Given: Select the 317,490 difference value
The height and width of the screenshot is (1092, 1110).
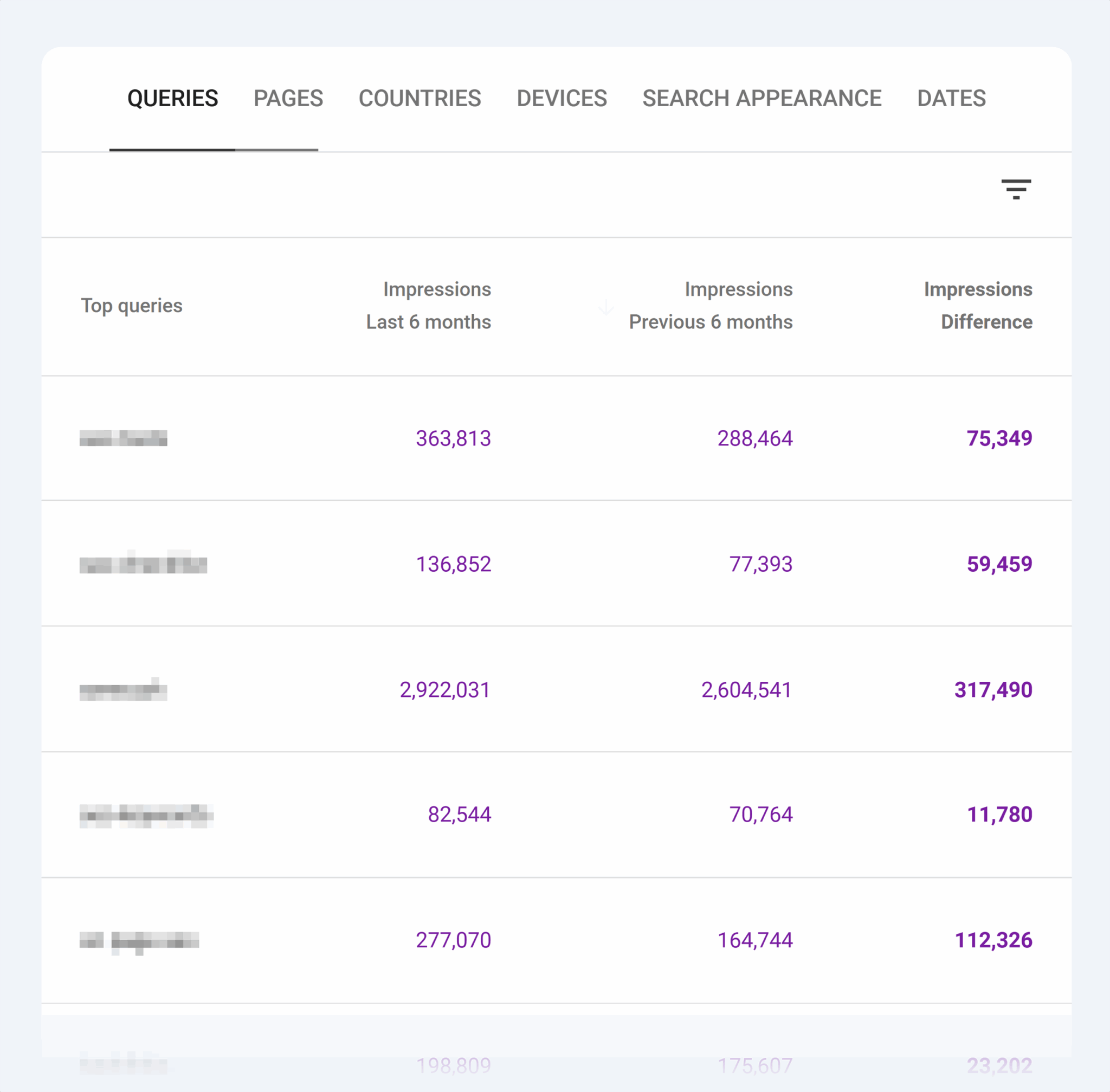Looking at the screenshot, I should 993,689.
